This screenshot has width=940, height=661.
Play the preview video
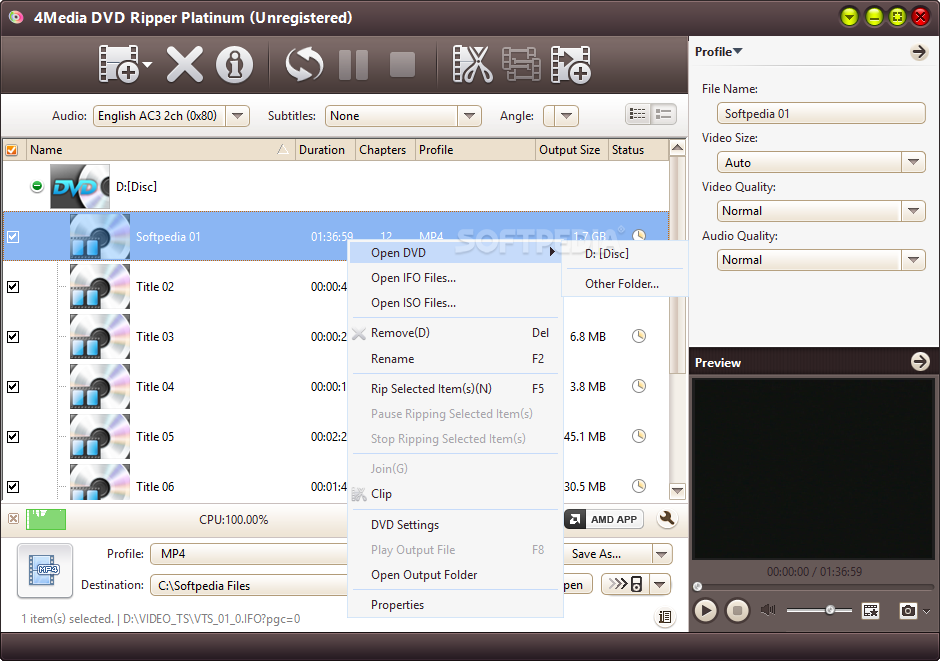point(706,611)
